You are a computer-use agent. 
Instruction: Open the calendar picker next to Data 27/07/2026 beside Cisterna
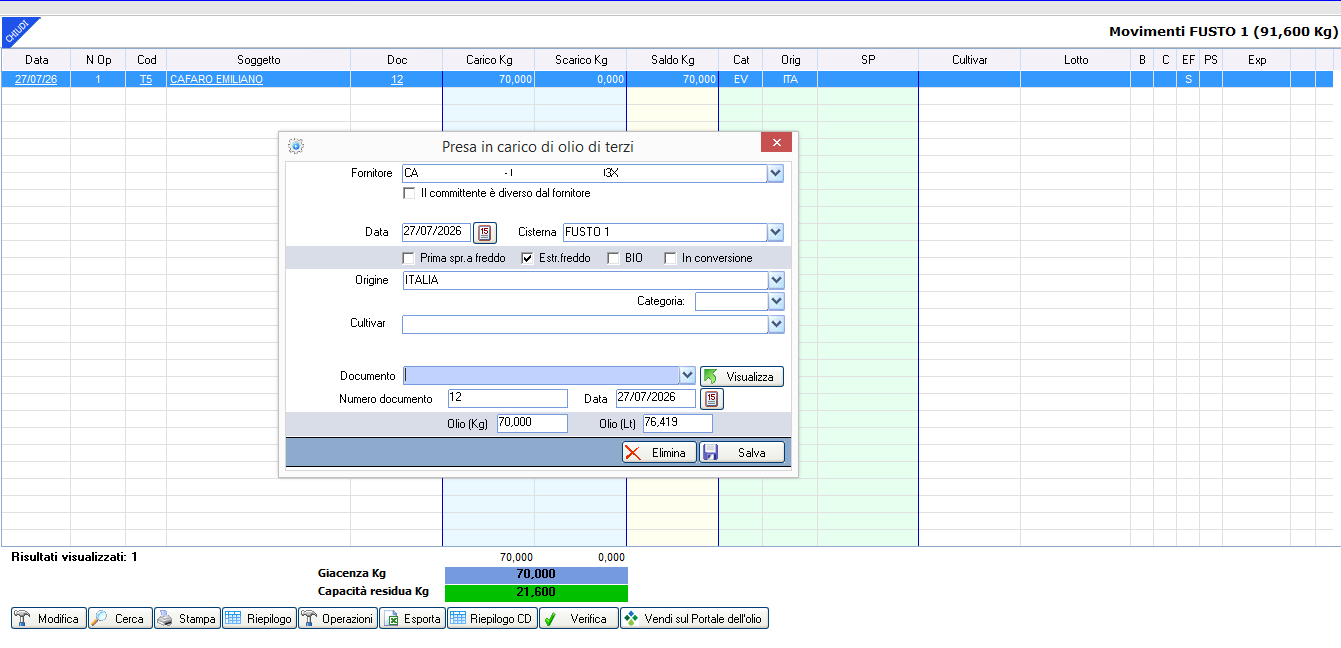pos(485,233)
